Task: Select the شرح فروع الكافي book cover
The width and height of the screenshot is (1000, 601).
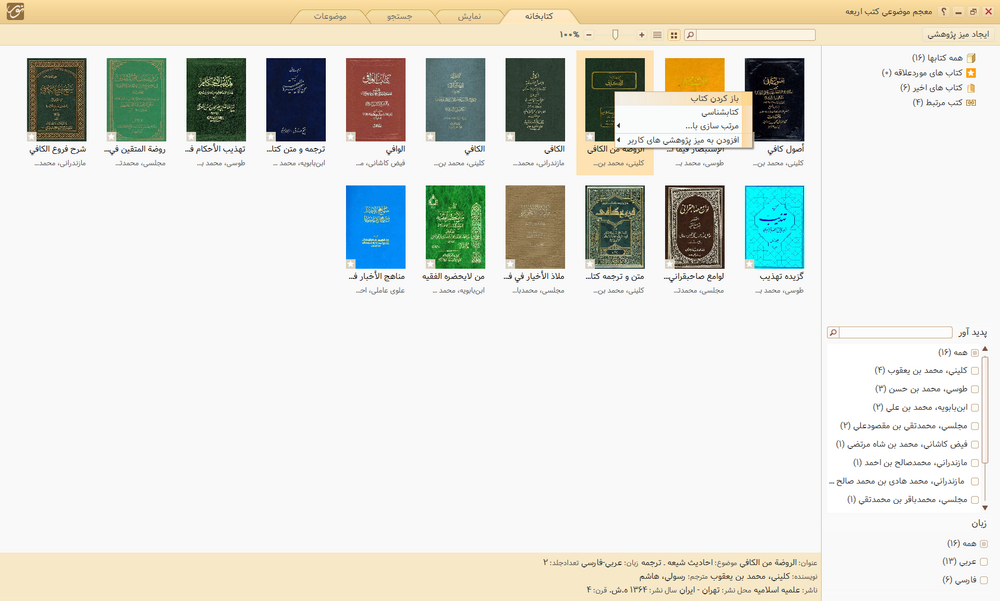Action: click(x=57, y=100)
